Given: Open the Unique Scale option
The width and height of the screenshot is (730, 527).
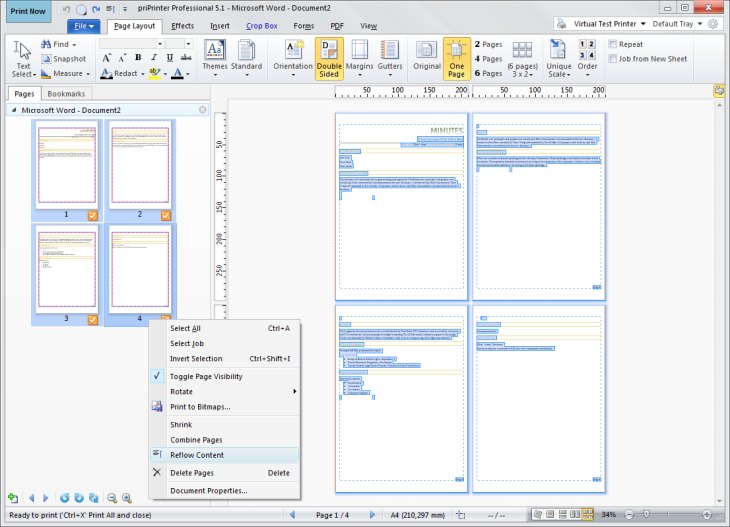Looking at the screenshot, I should click(x=559, y=59).
